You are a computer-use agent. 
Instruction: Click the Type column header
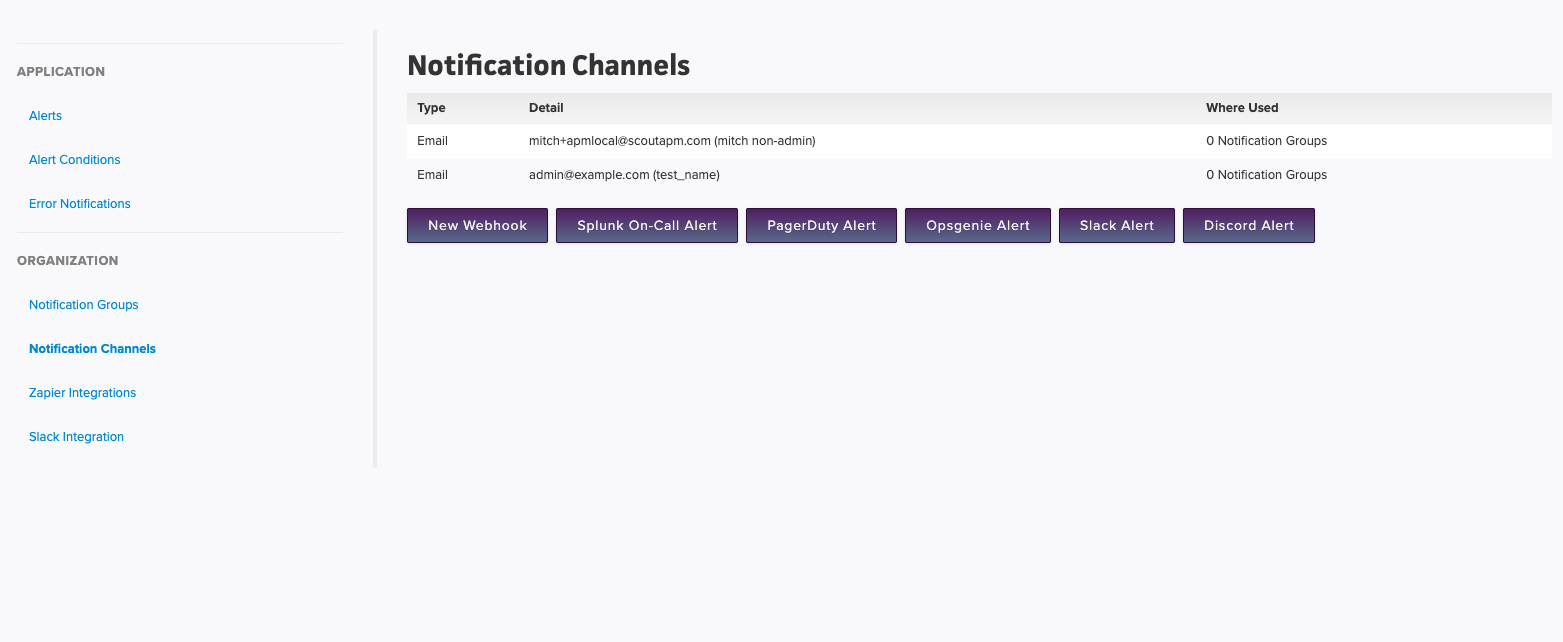pos(431,108)
